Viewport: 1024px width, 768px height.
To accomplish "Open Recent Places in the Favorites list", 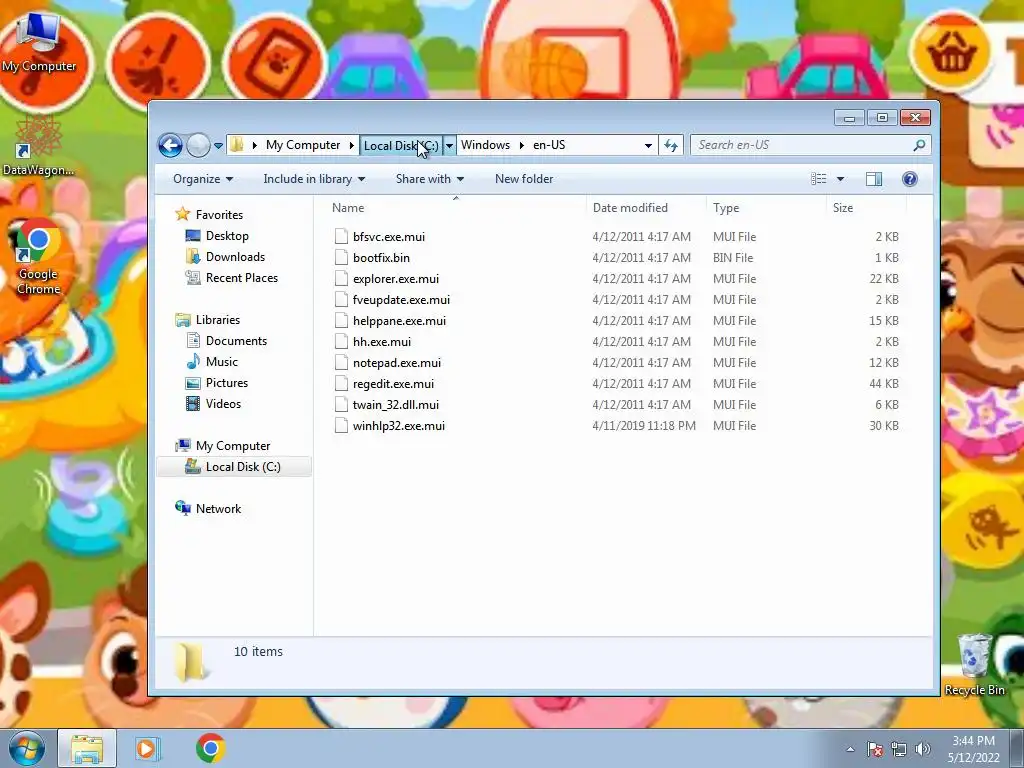I will pyautogui.click(x=242, y=278).
